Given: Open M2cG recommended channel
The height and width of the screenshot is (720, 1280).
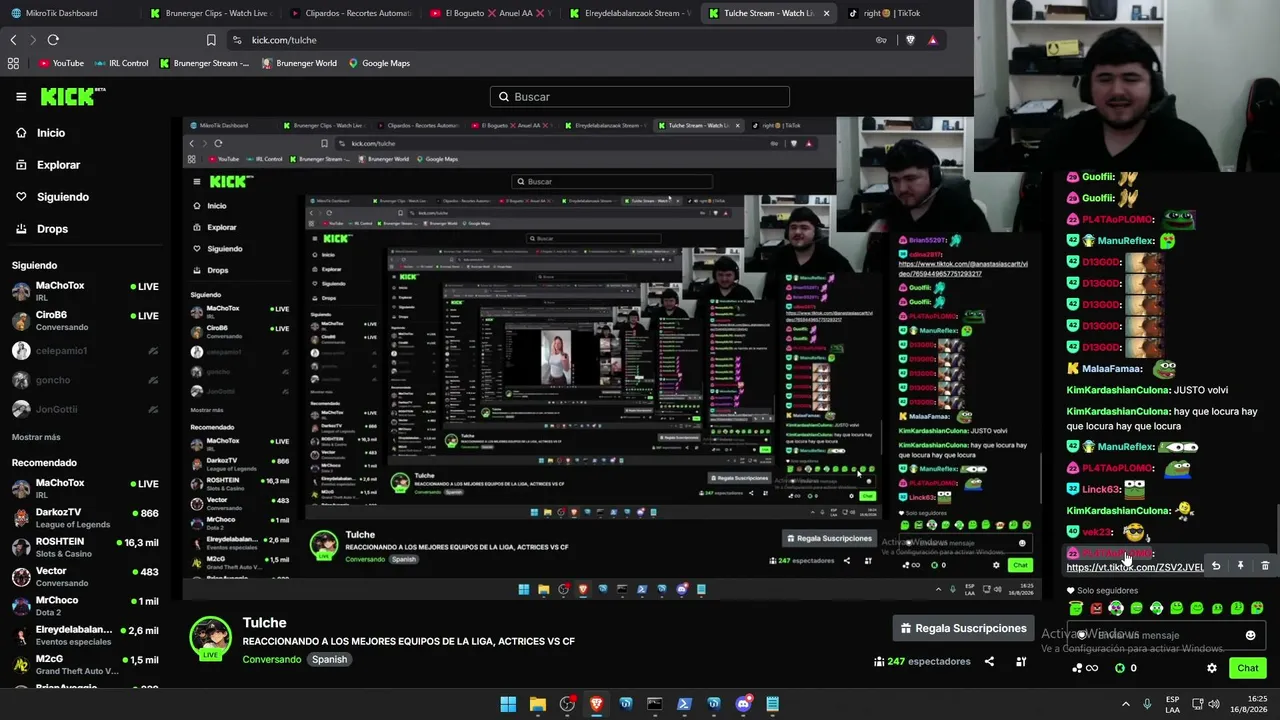Looking at the screenshot, I should point(85,665).
